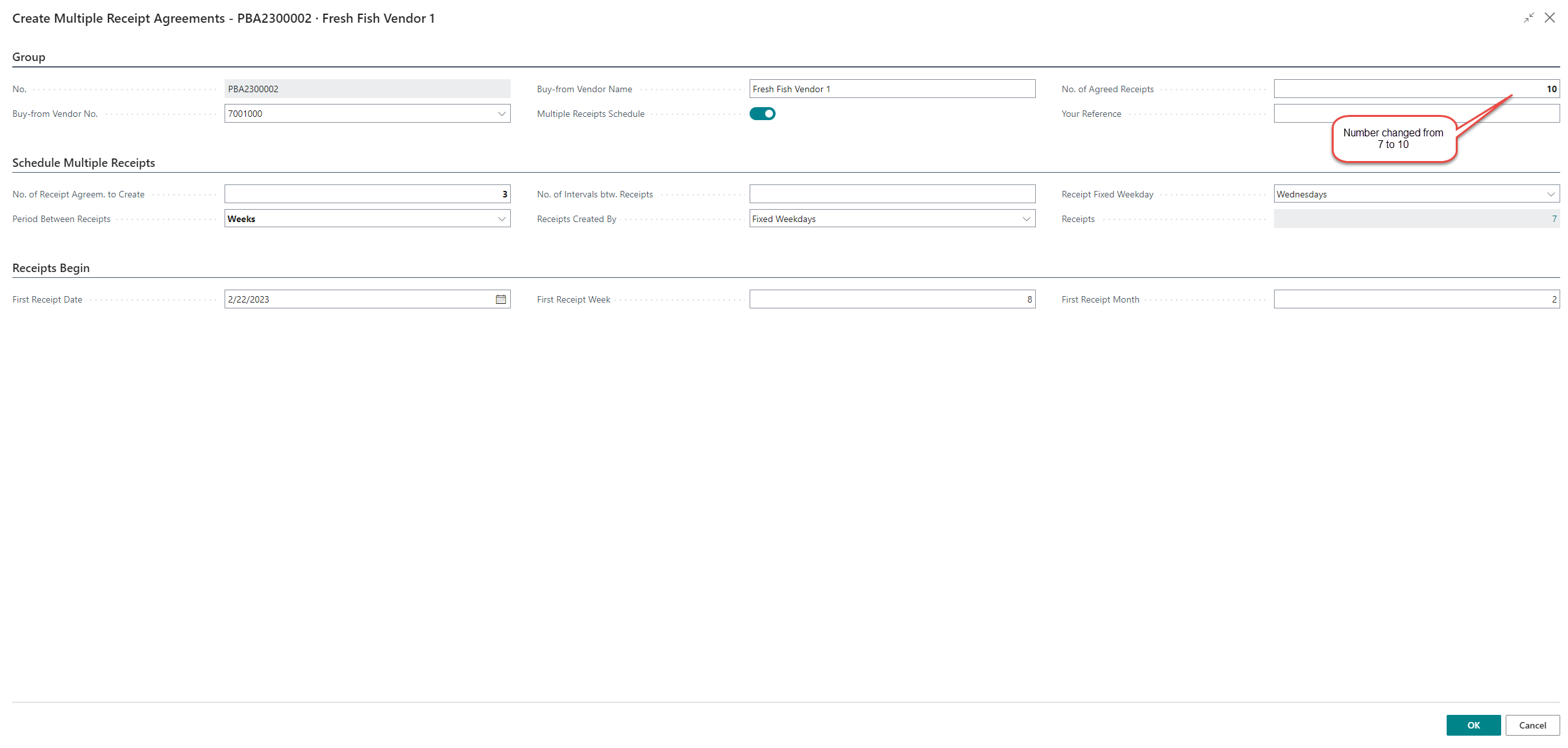
Task: Open the Period Between Receipts dropdown
Action: coord(501,219)
